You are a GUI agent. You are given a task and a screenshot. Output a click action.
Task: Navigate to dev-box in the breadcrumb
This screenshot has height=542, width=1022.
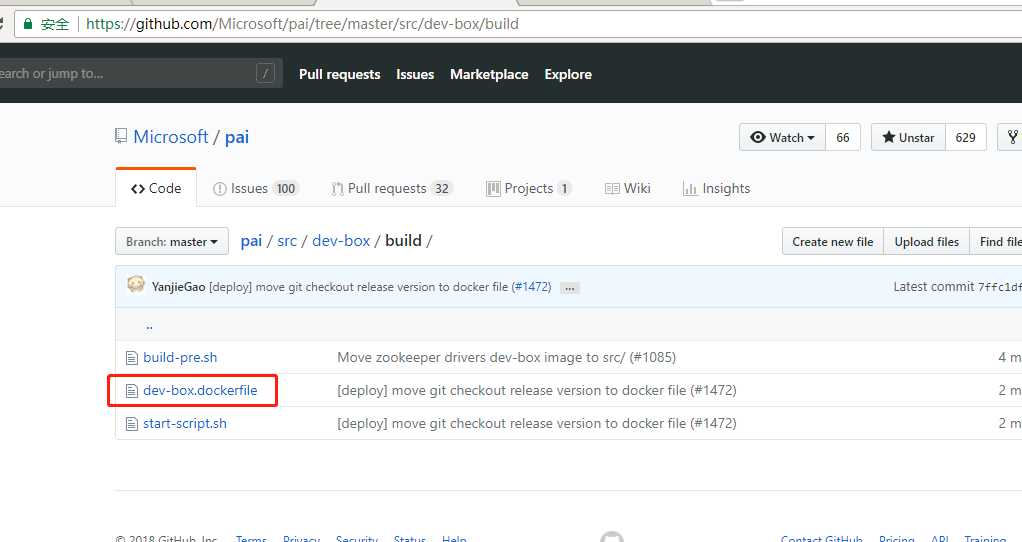(x=341, y=241)
